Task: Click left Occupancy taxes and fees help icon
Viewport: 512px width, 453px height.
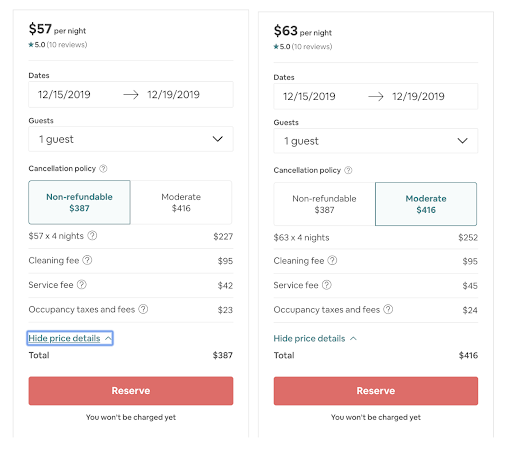Action: [x=143, y=309]
